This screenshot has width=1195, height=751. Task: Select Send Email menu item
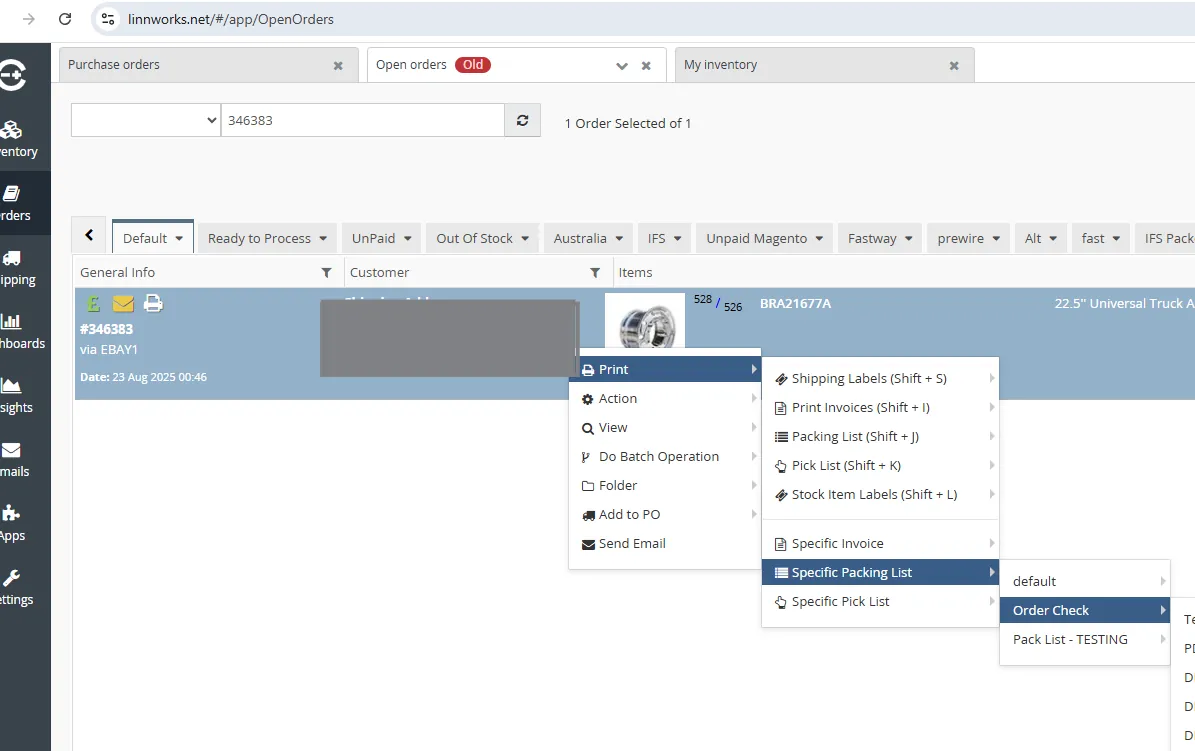[665, 544]
